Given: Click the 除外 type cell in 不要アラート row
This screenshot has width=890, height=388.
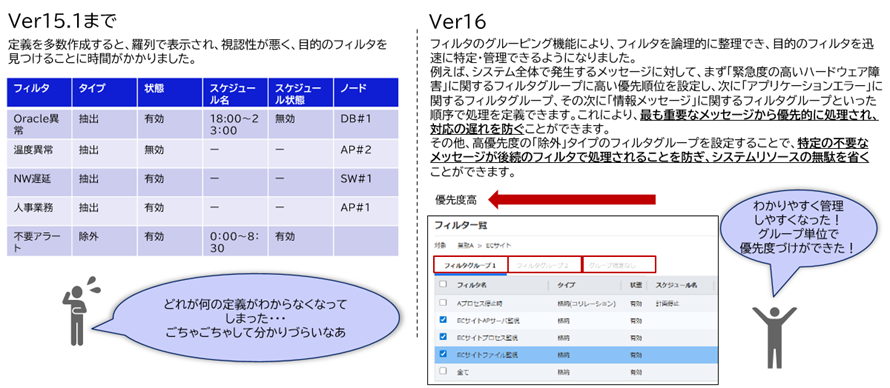Looking at the screenshot, I should pyautogui.click(x=104, y=241).
